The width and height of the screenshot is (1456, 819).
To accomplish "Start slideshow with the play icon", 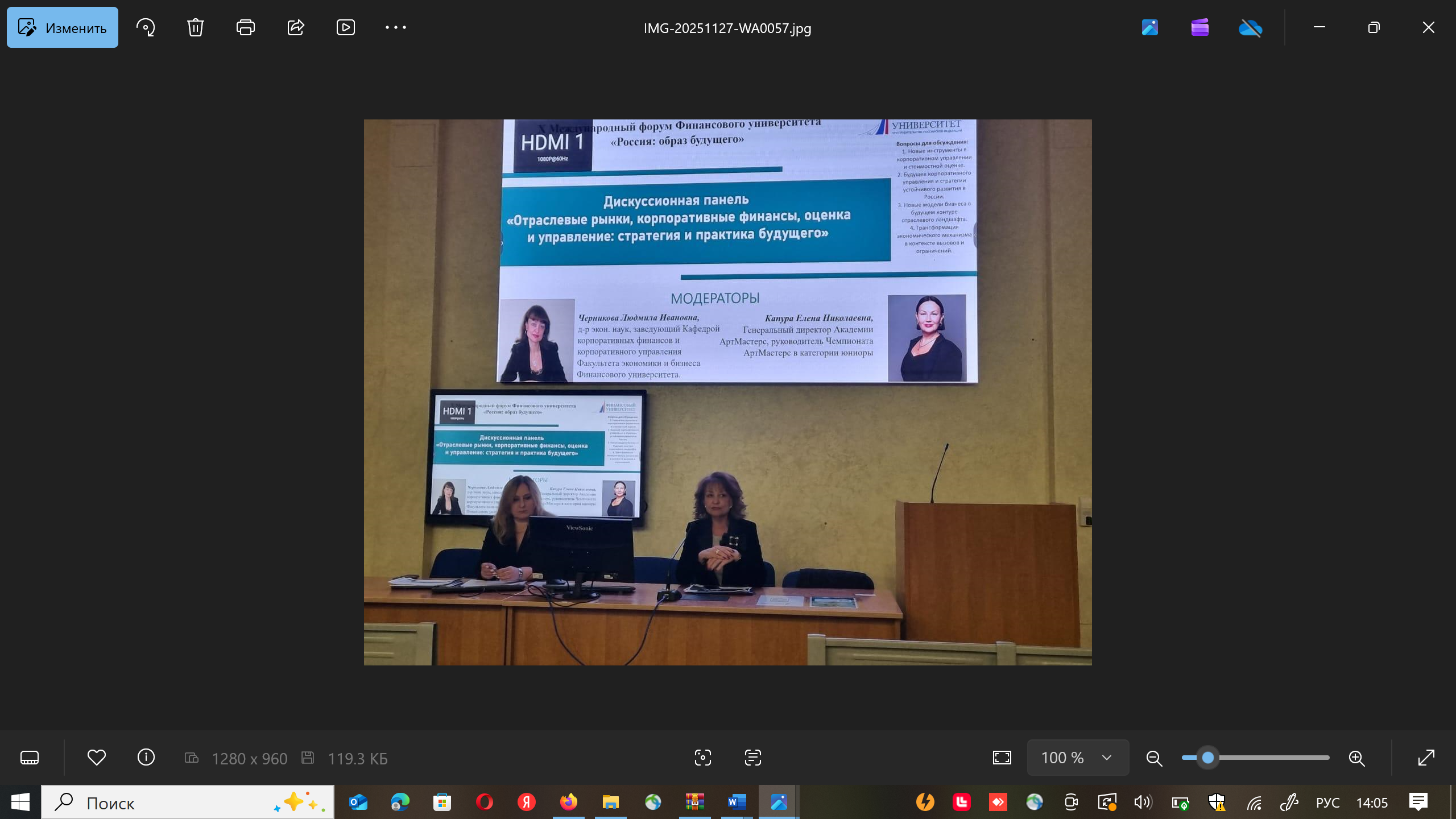I will [x=345, y=27].
